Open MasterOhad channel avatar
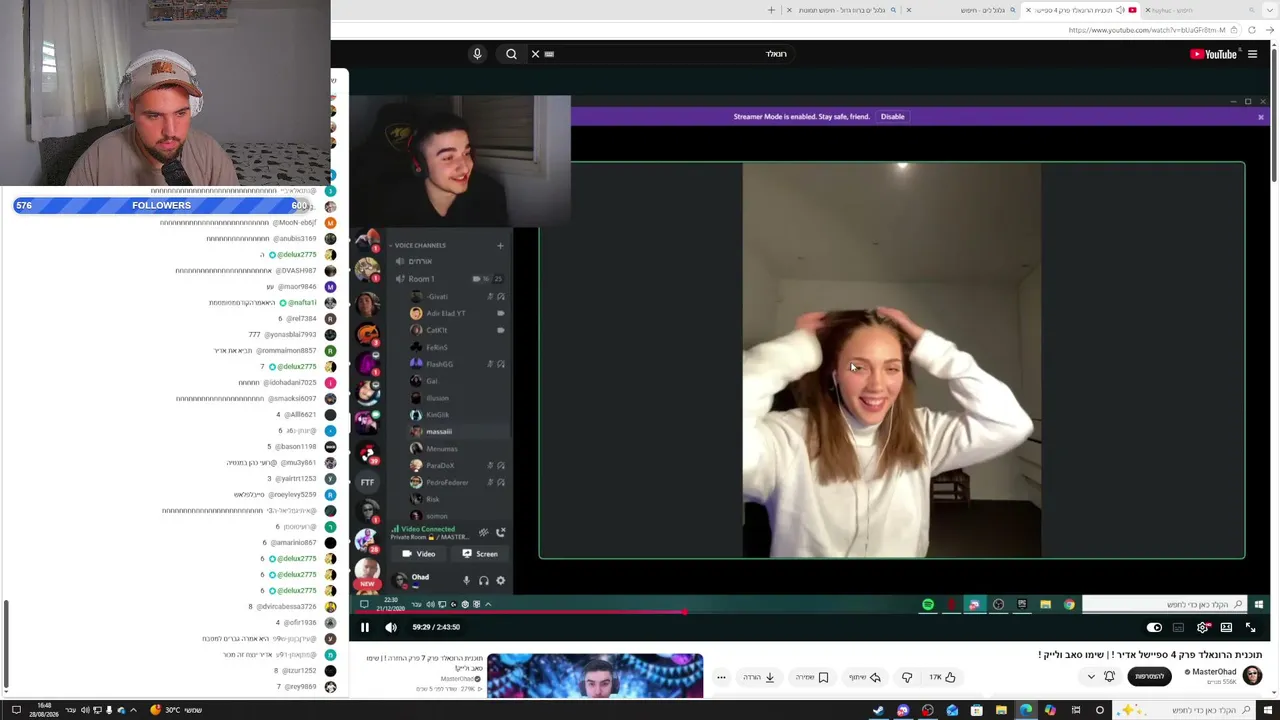This screenshot has height=720, width=1280. coord(1252,676)
